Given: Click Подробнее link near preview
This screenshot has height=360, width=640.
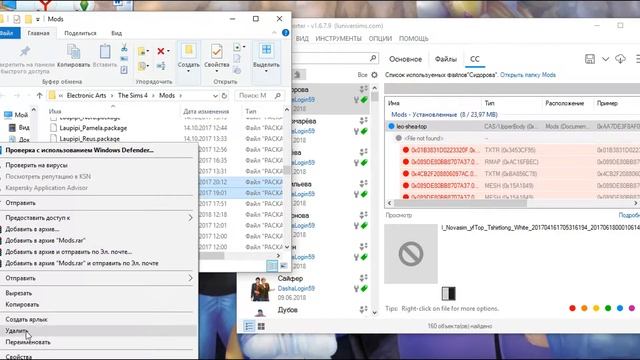Looking at the screenshot, I should [629, 215].
